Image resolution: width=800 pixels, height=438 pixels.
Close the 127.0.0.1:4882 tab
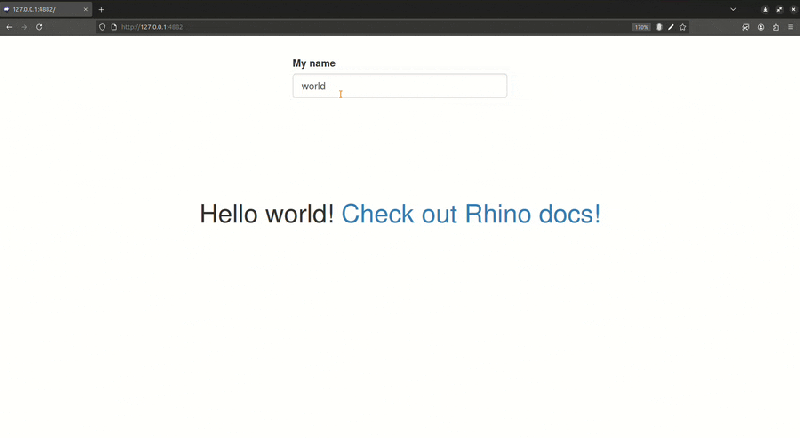coord(86,9)
